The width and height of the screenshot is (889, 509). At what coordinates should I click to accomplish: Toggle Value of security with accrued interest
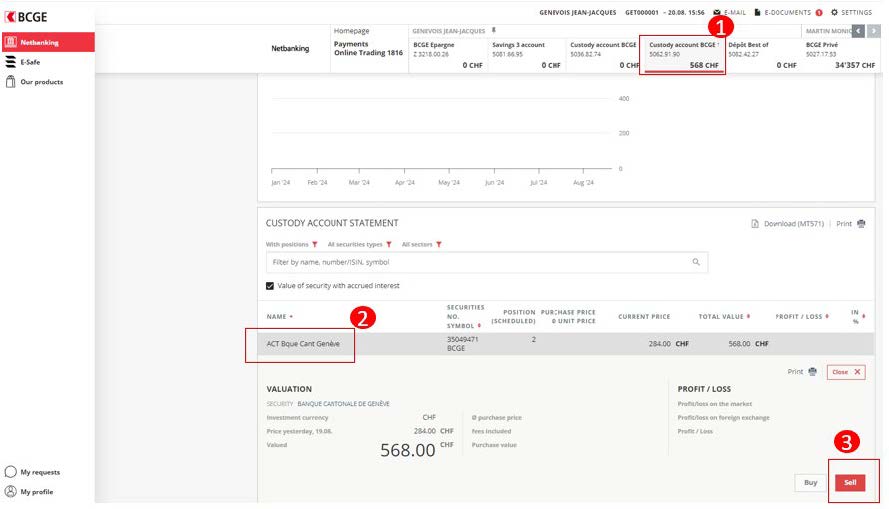click(x=270, y=286)
